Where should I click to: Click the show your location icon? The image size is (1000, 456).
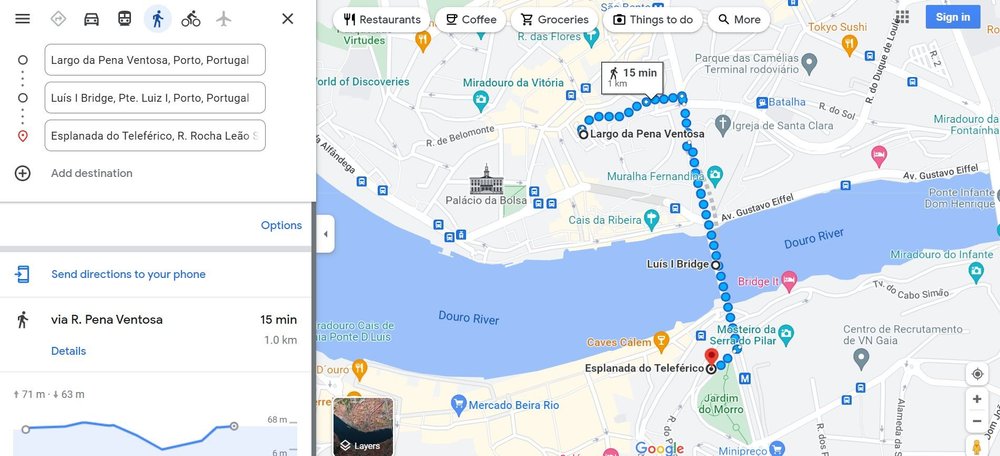(976, 374)
